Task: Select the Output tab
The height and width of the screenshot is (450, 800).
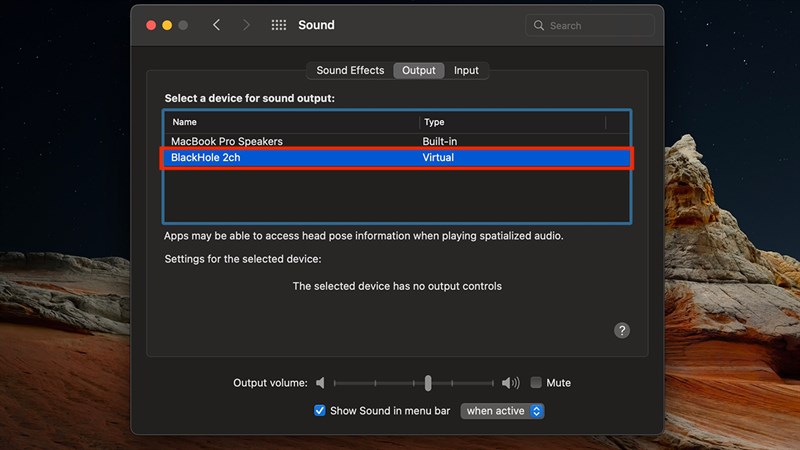Action: coord(419,70)
